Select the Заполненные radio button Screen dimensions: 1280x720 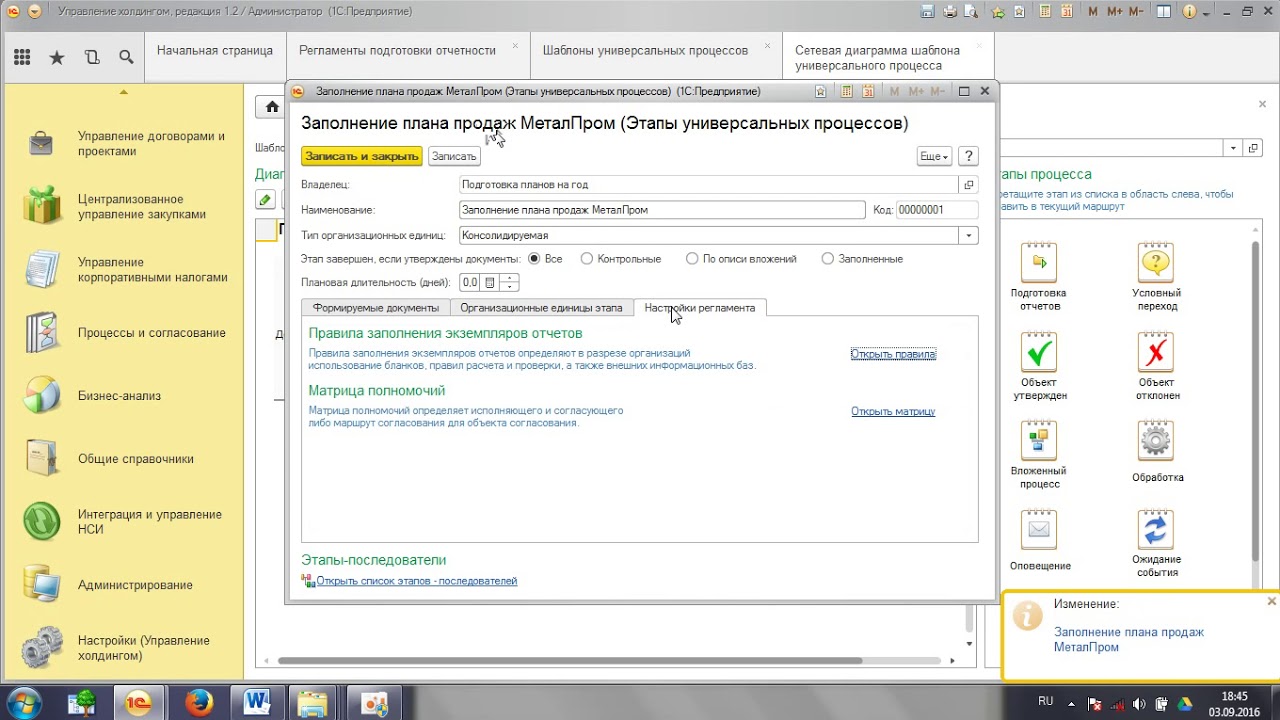[x=827, y=259]
